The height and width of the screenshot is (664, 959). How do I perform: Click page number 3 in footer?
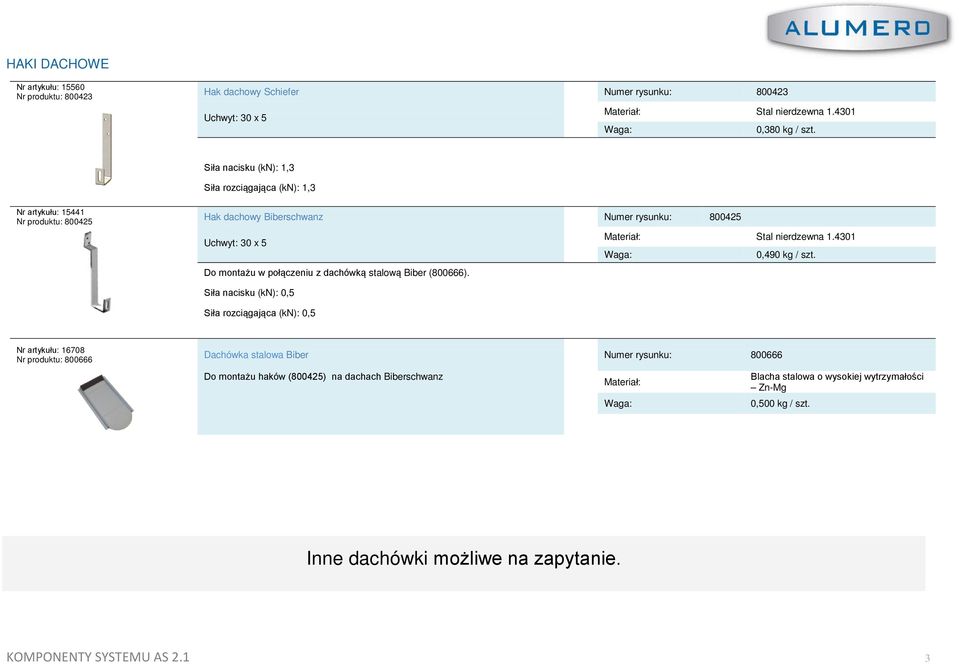coord(927,658)
